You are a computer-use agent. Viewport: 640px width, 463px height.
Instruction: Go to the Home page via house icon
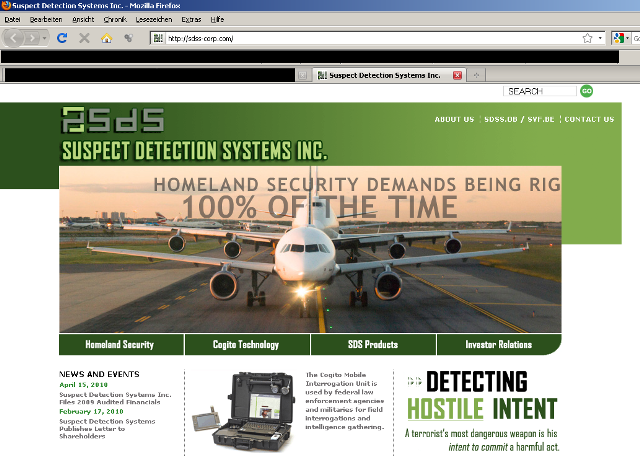click(106, 38)
